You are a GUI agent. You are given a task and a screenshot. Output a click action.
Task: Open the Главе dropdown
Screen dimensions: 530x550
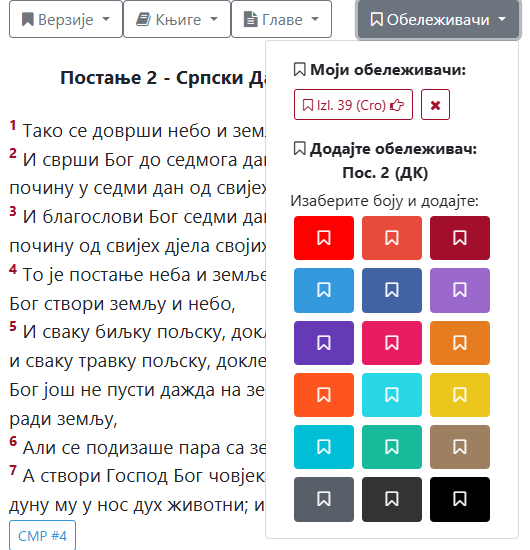click(281, 19)
